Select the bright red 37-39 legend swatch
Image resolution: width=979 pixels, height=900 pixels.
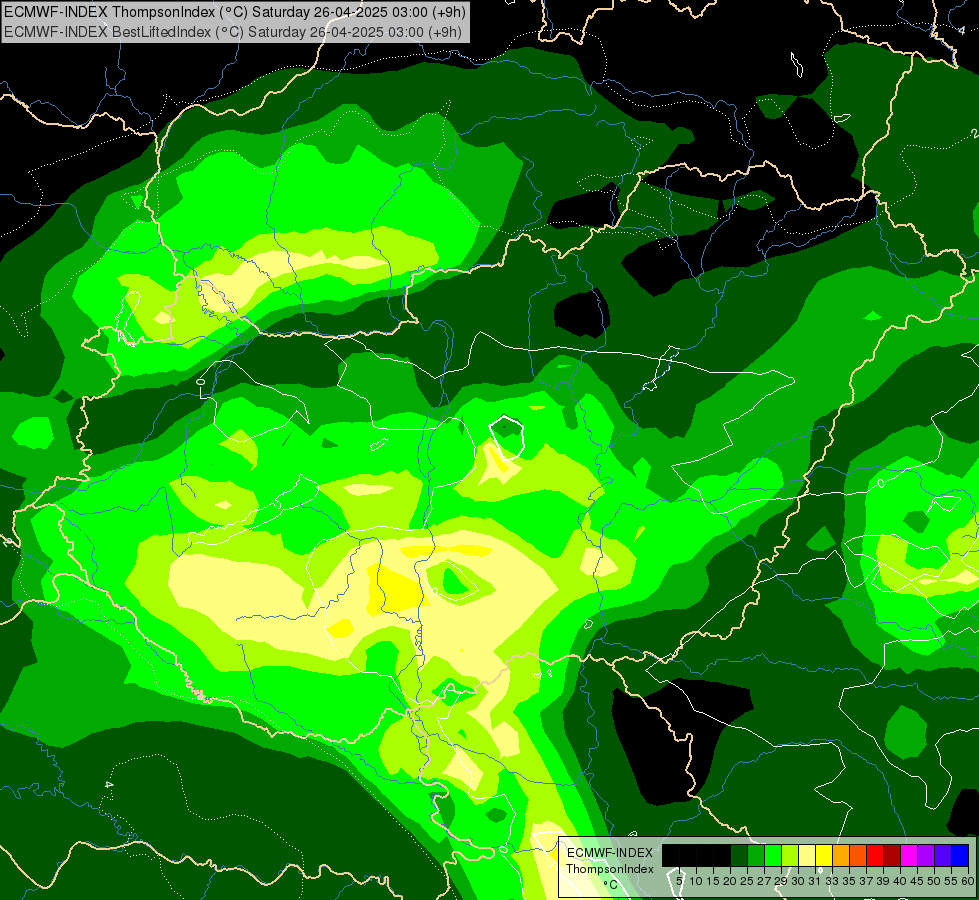875,856
